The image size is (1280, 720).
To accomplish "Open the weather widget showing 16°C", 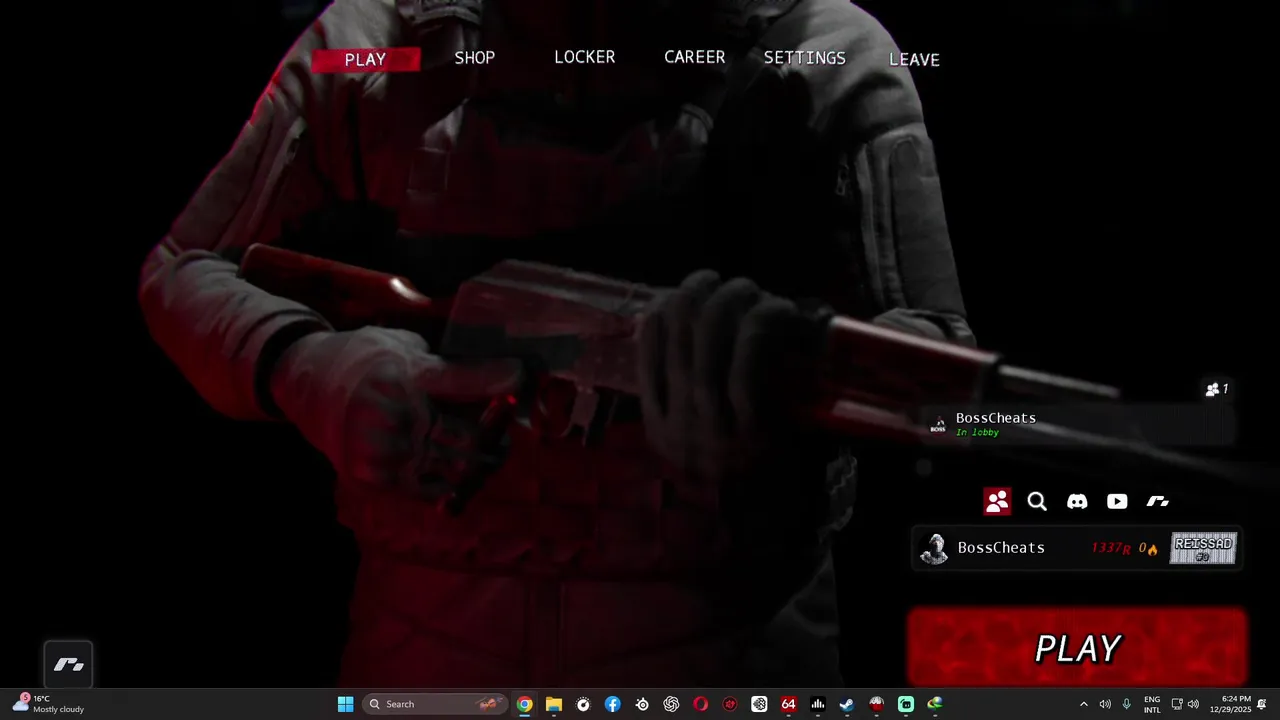I will (49, 704).
